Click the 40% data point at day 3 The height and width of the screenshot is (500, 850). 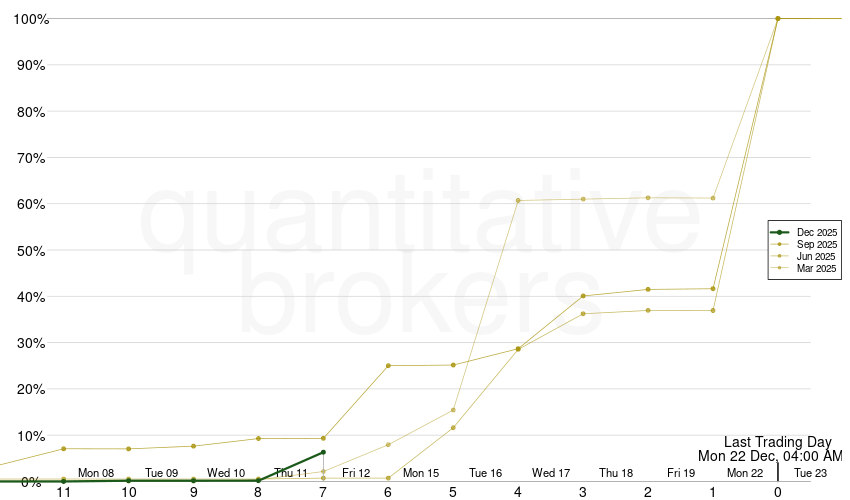coord(583,296)
